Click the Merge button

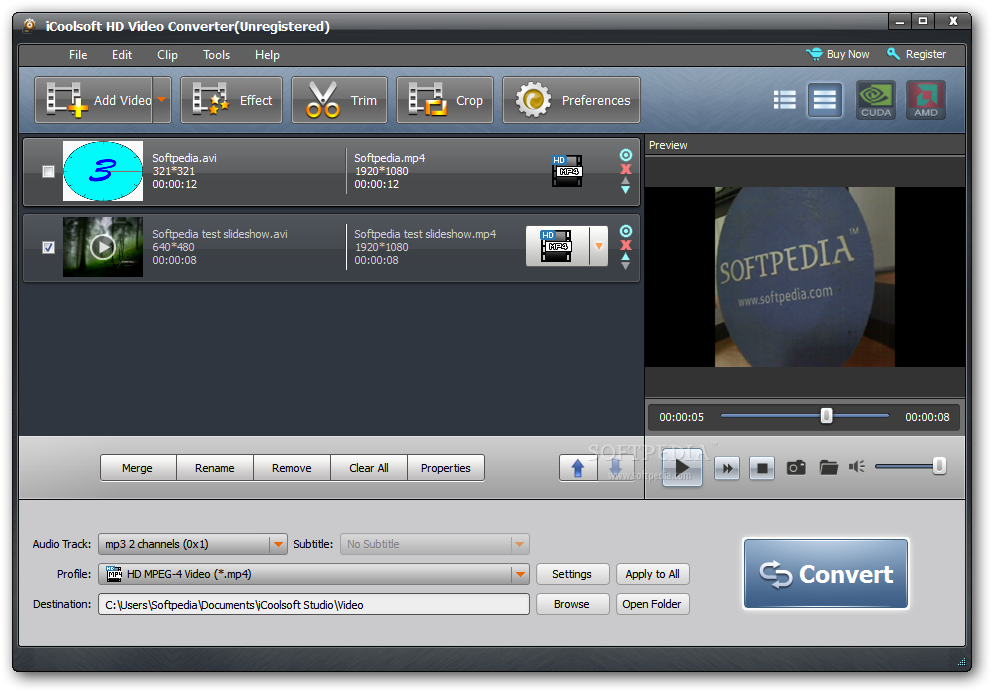click(x=137, y=468)
